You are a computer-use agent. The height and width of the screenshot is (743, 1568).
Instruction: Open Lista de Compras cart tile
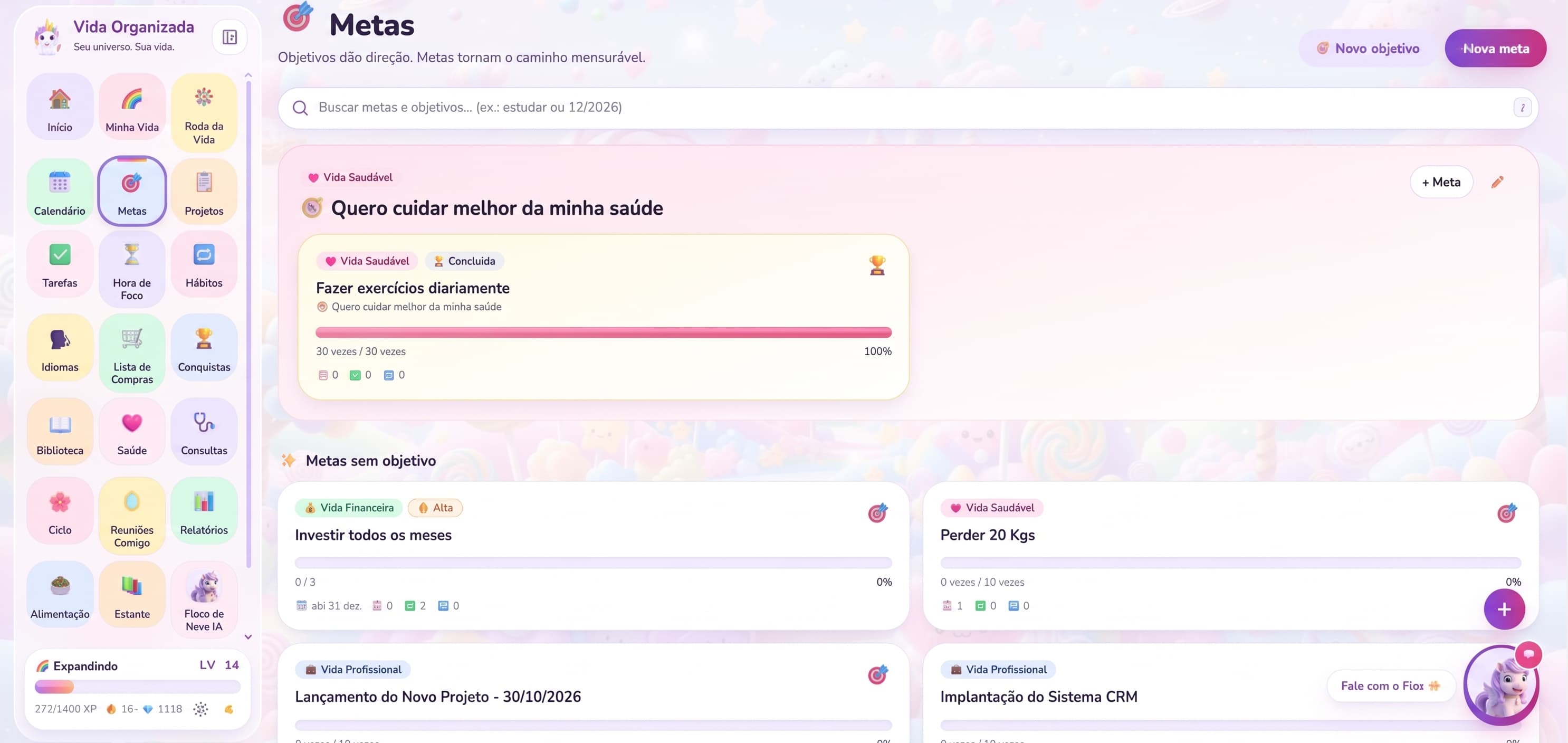point(131,353)
